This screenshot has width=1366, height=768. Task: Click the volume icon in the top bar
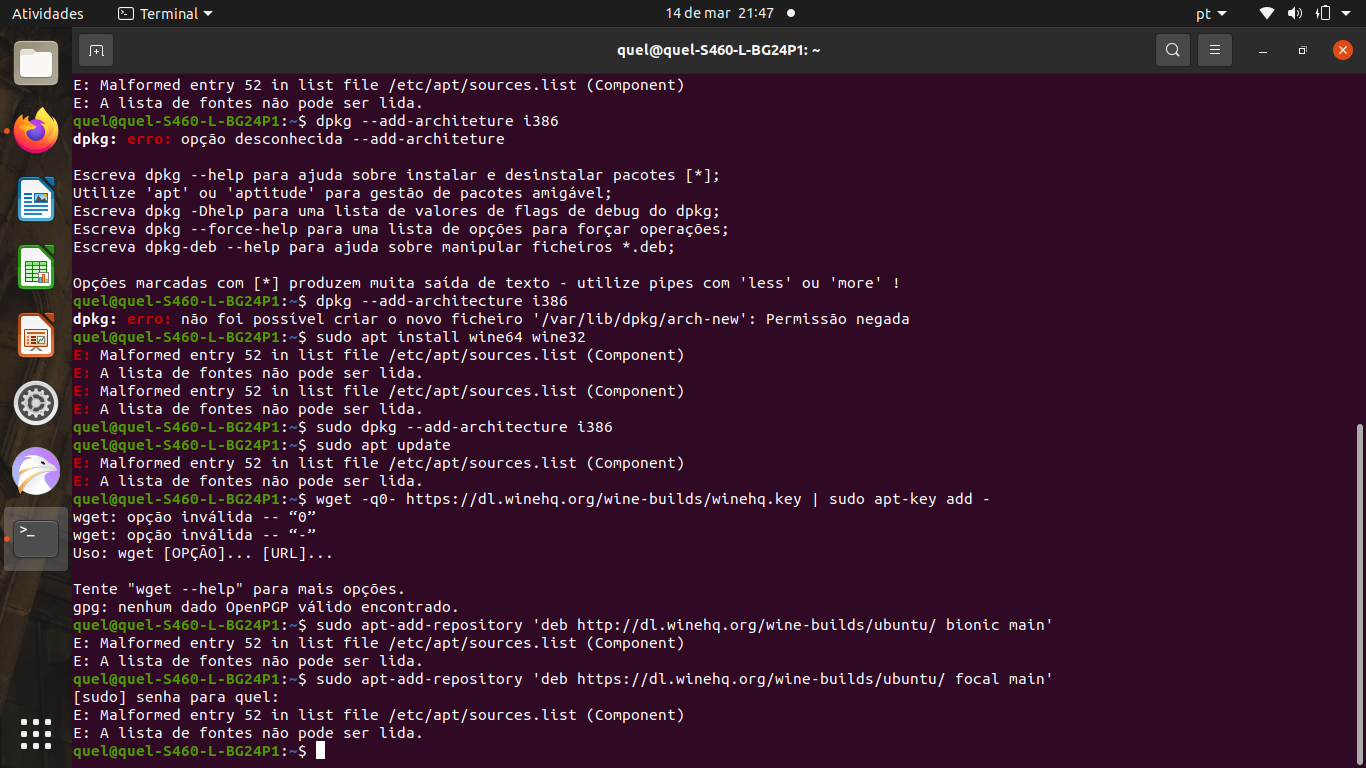point(1295,14)
